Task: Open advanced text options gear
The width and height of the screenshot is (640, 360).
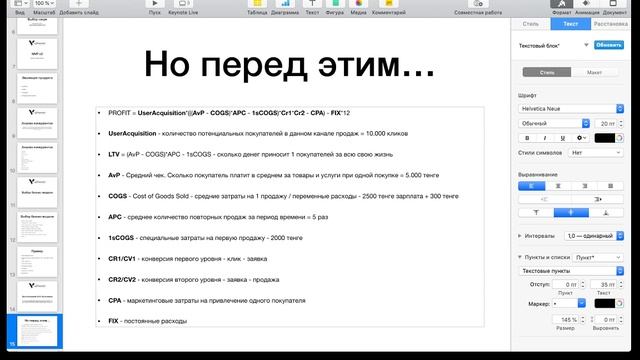Action: pos(581,138)
